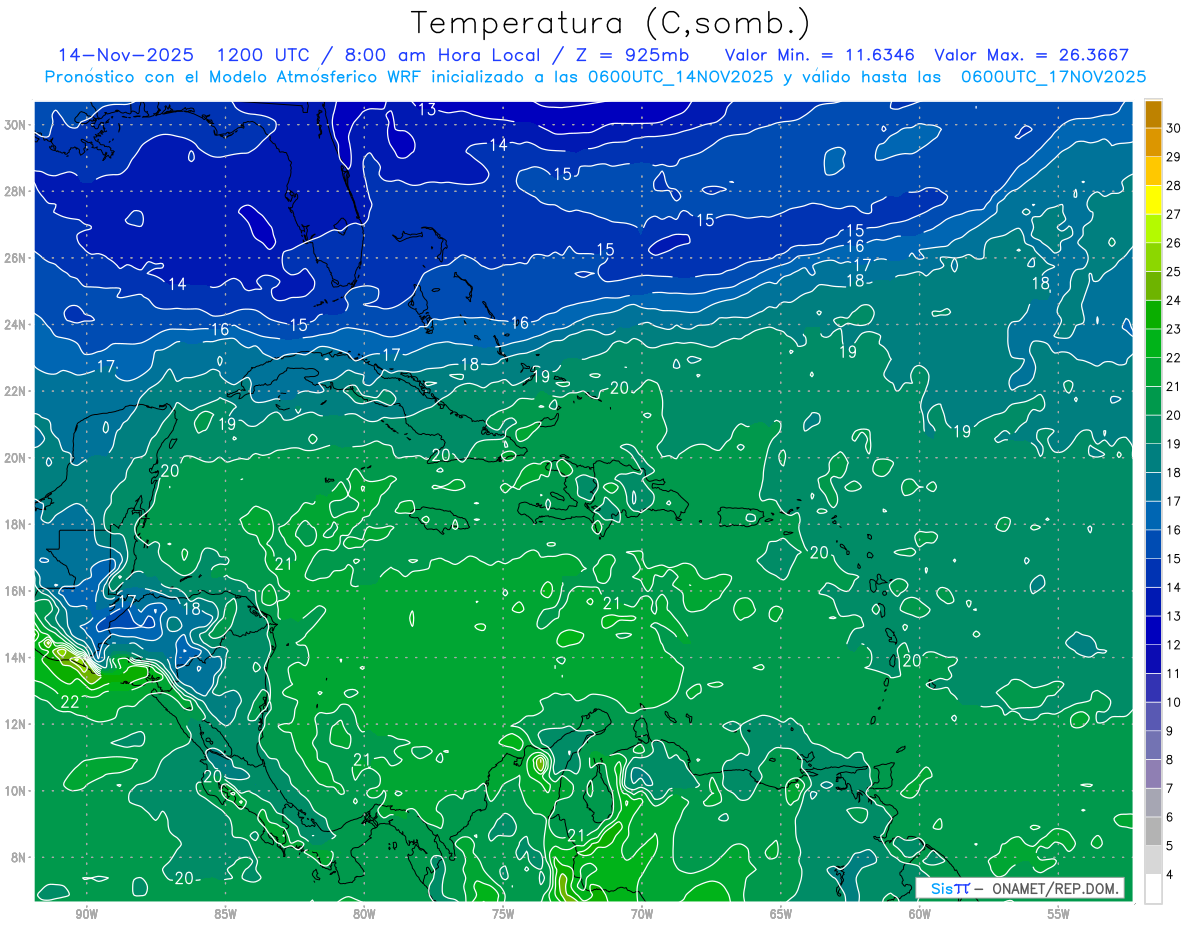Click the '70W' longitude axis label

642,914
